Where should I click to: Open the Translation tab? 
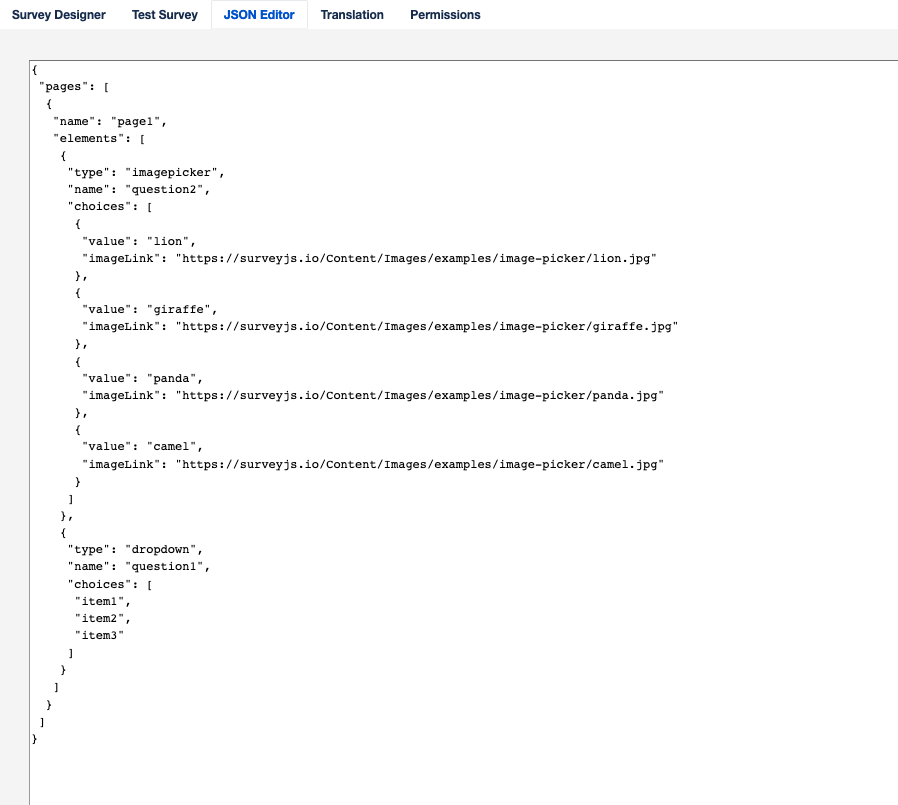(x=352, y=15)
